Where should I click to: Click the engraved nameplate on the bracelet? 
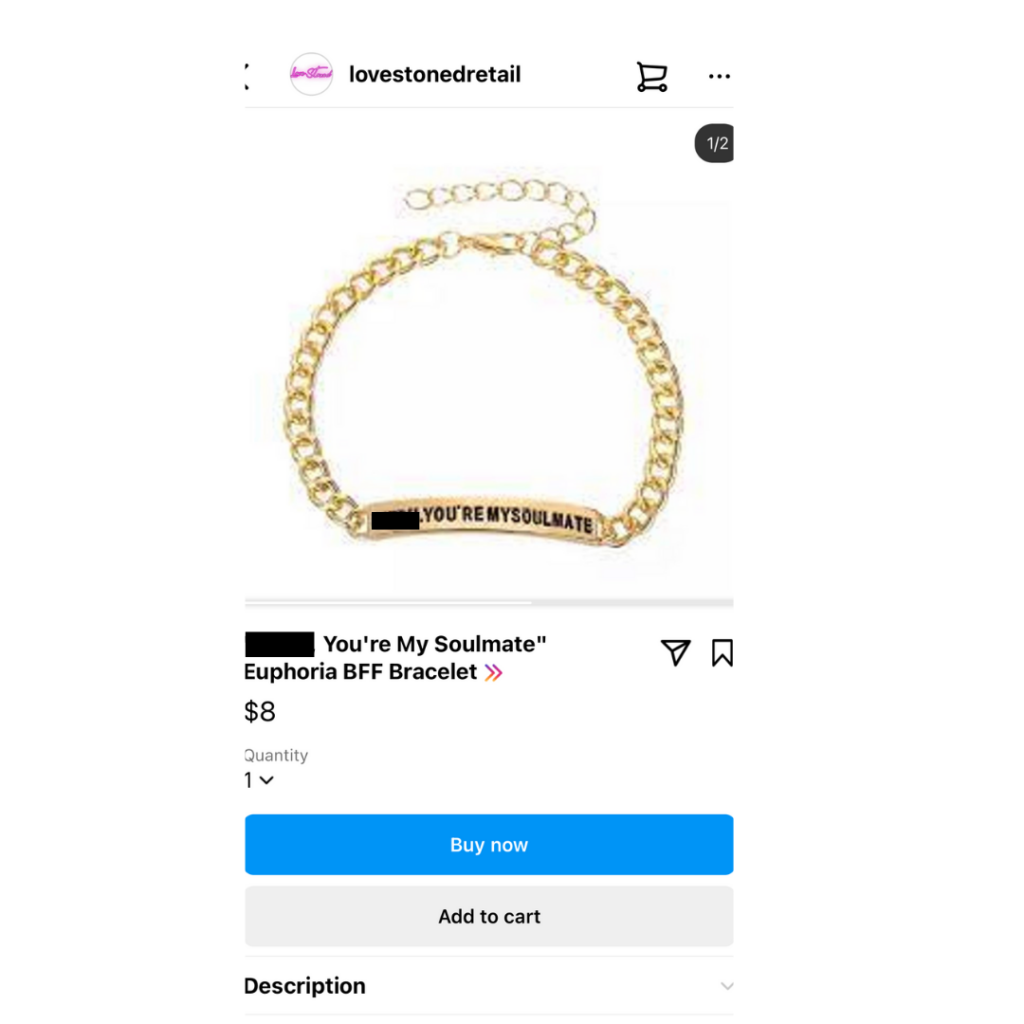pyautogui.click(x=483, y=520)
